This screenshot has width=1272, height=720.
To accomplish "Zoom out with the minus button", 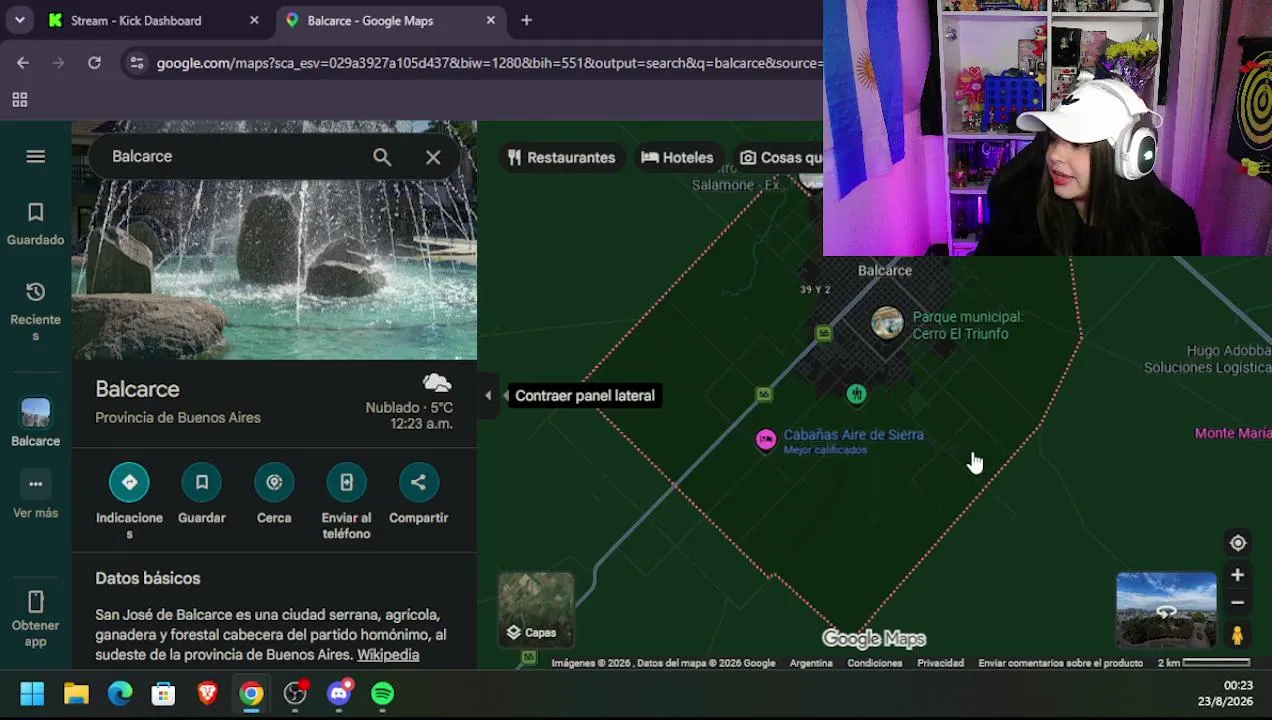I will (x=1237, y=602).
